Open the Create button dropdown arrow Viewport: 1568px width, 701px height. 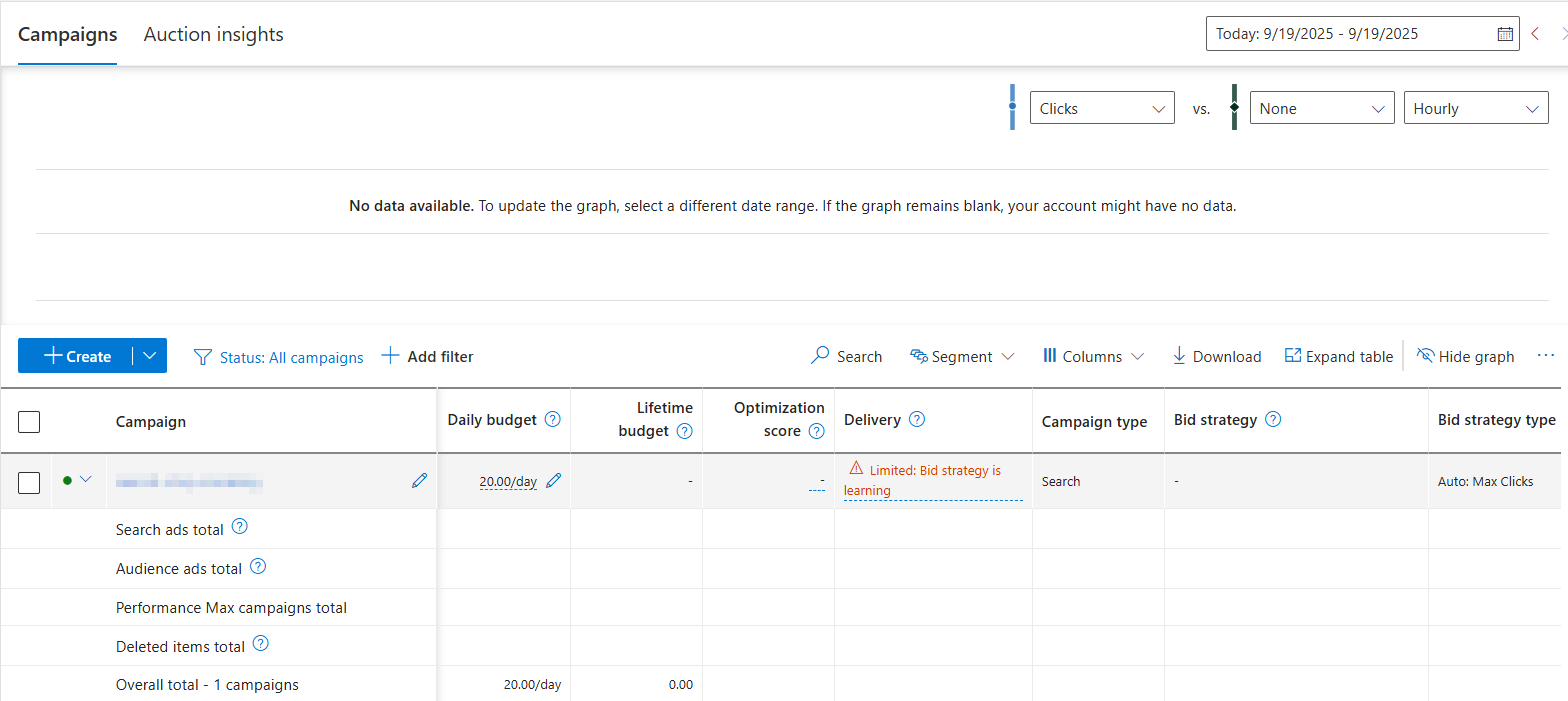(150, 356)
